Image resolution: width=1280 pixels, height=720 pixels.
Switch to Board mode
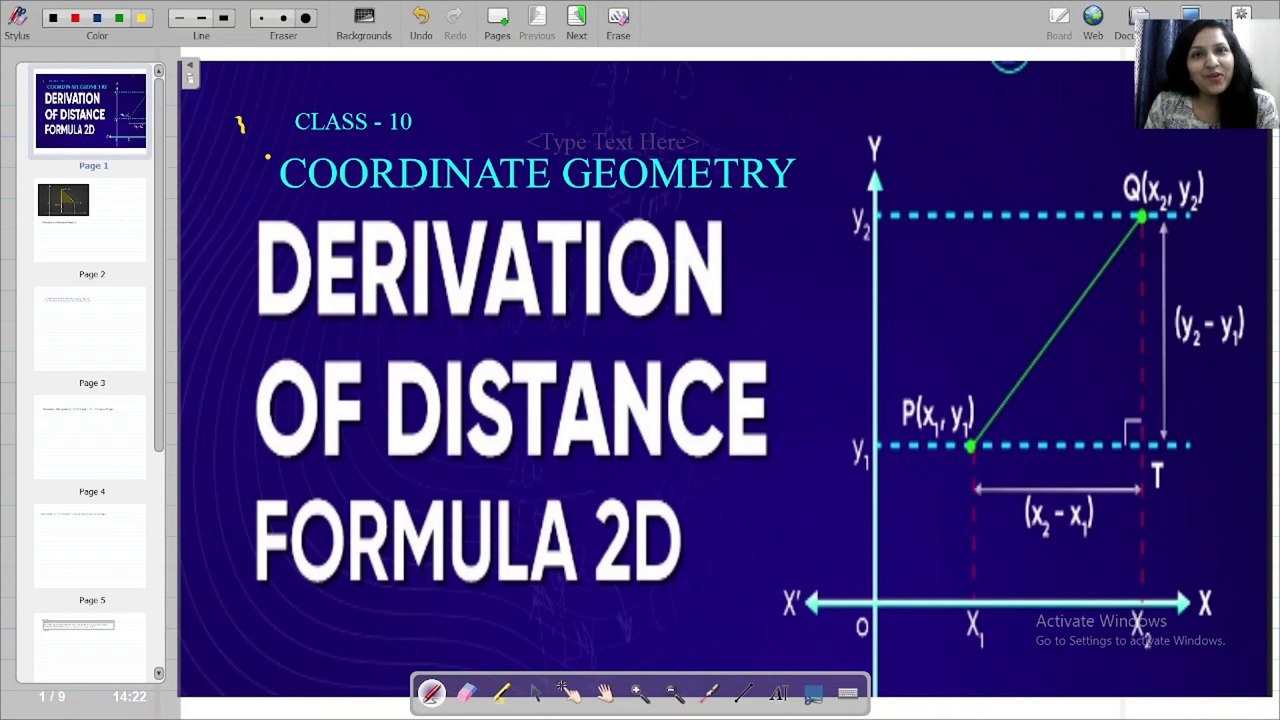click(1059, 23)
